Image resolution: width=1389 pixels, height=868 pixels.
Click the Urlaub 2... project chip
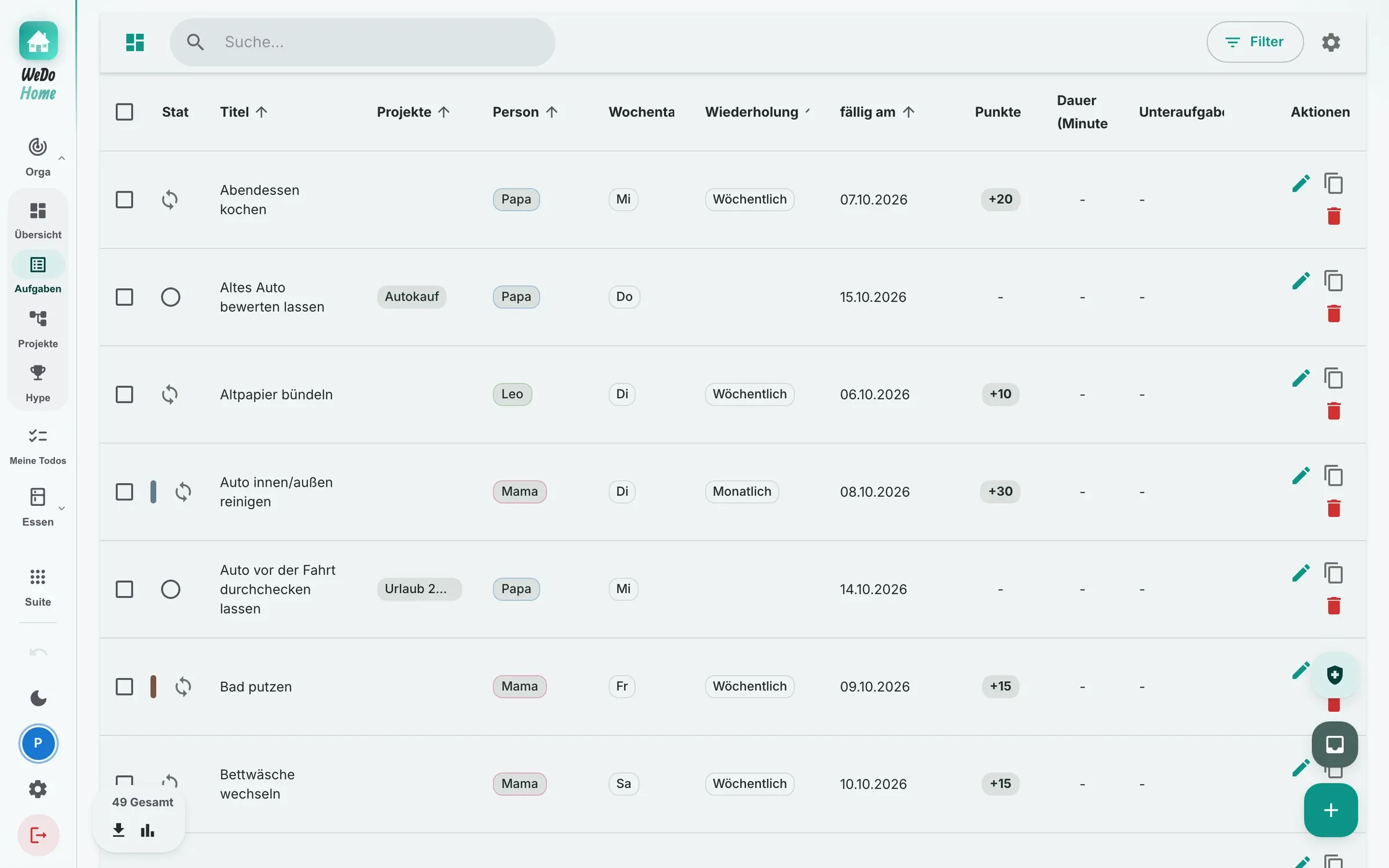[419, 589]
